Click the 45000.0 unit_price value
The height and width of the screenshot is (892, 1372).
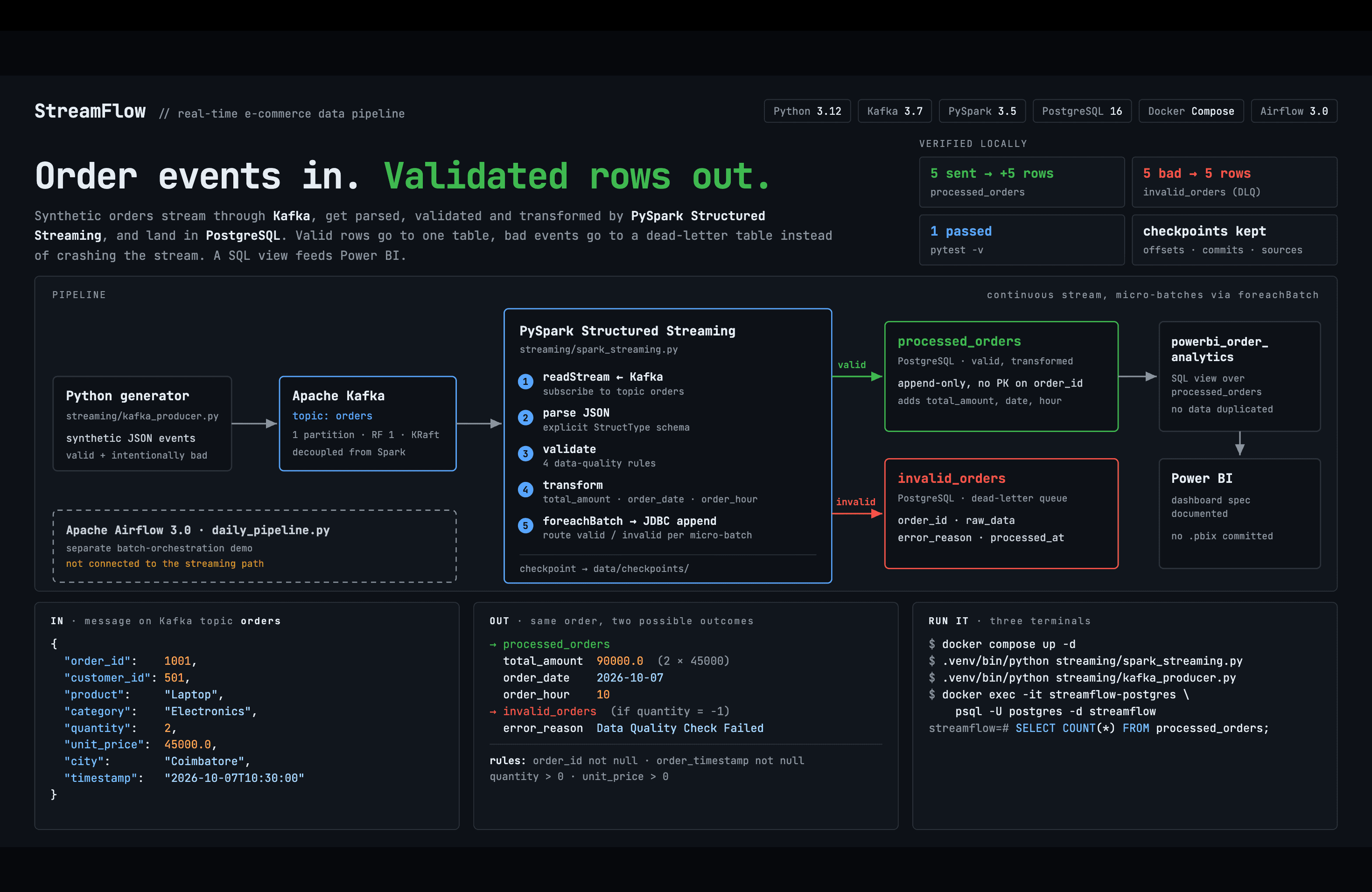coord(187,745)
